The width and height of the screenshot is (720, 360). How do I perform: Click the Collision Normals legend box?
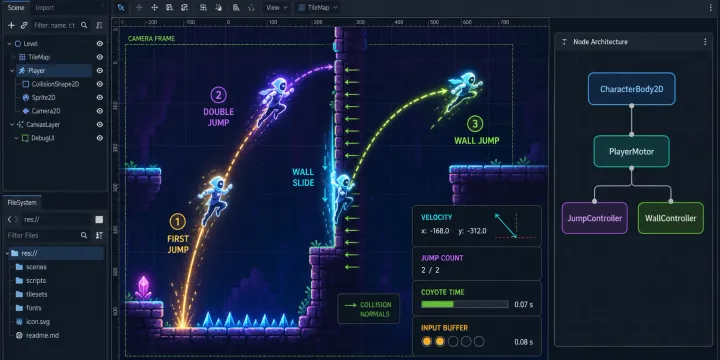[369, 309]
